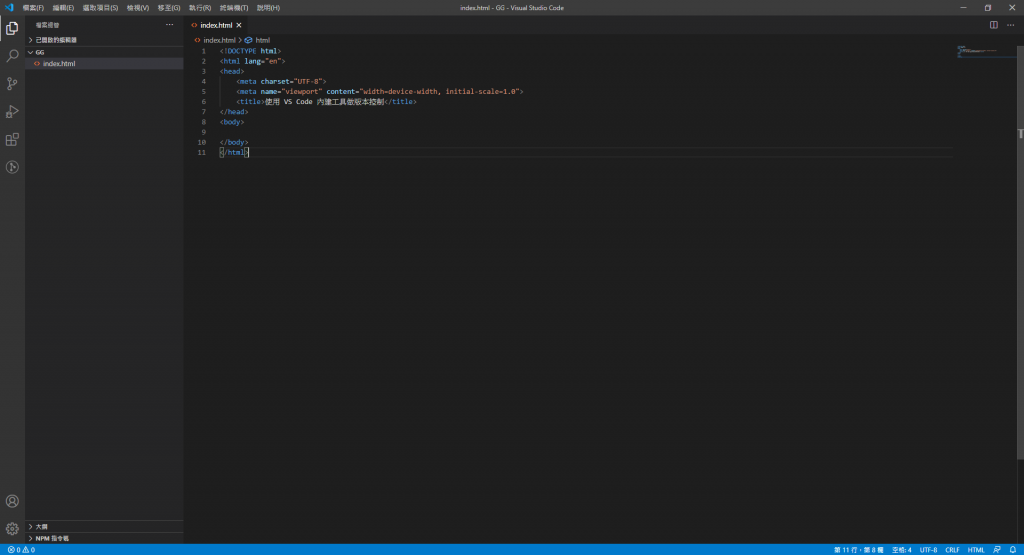Viewport: 1024px width, 555px height.
Task: Open the Accounts icon in activity bar
Action: pos(12,501)
